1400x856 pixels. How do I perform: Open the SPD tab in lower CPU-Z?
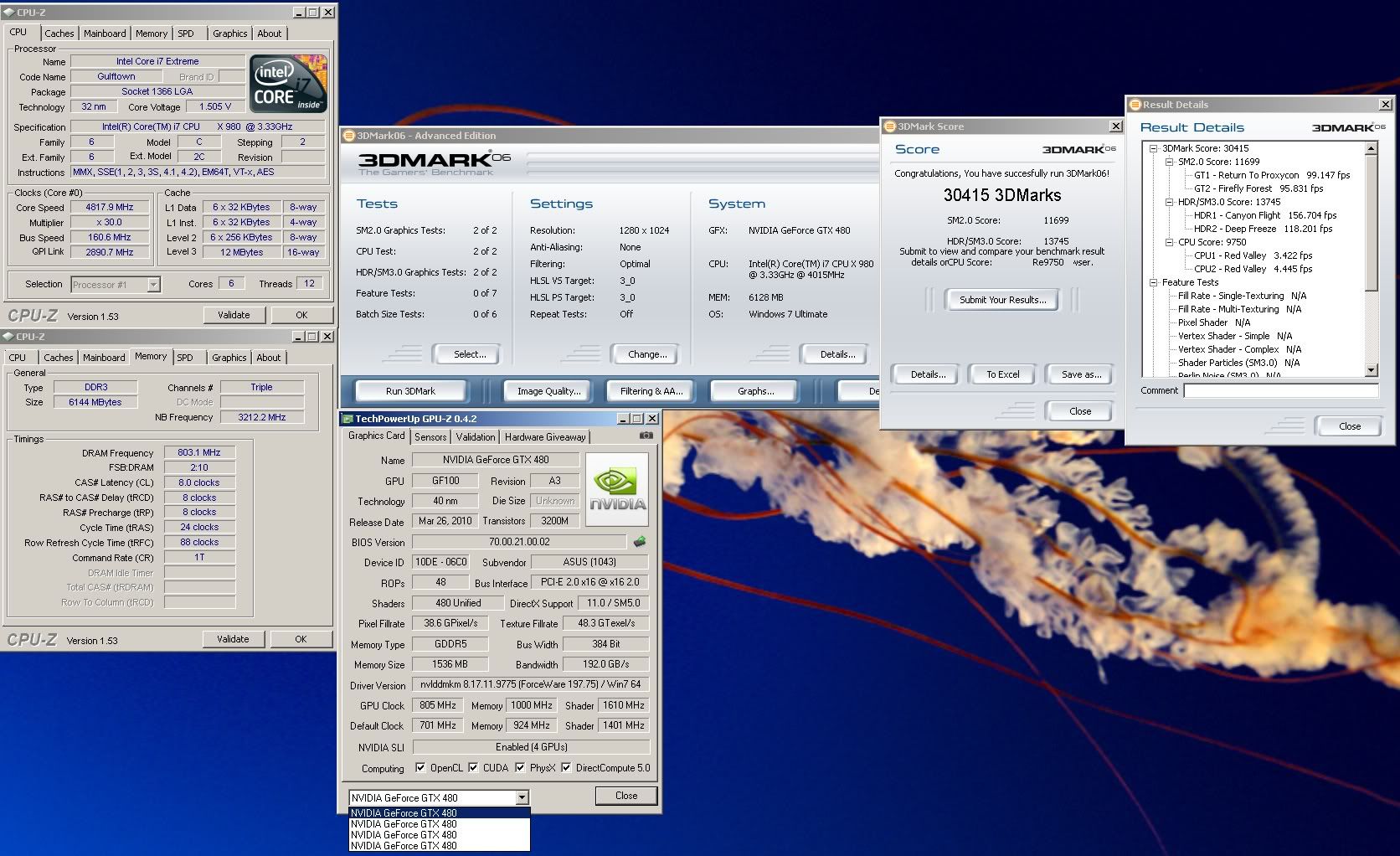(x=185, y=358)
